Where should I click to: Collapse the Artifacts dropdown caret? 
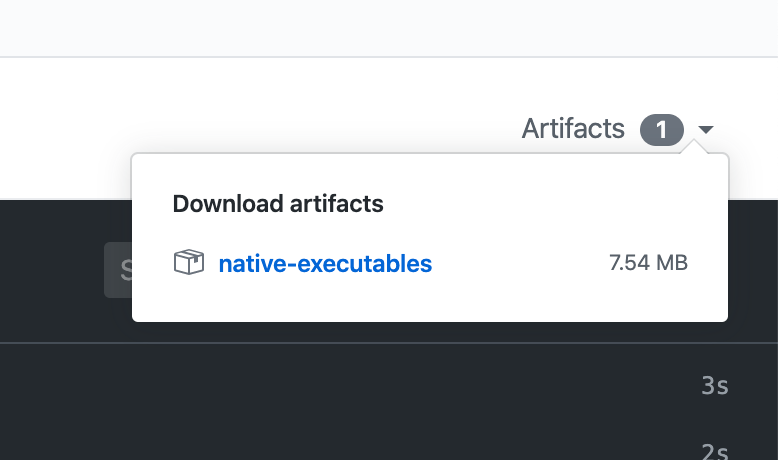click(706, 130)
